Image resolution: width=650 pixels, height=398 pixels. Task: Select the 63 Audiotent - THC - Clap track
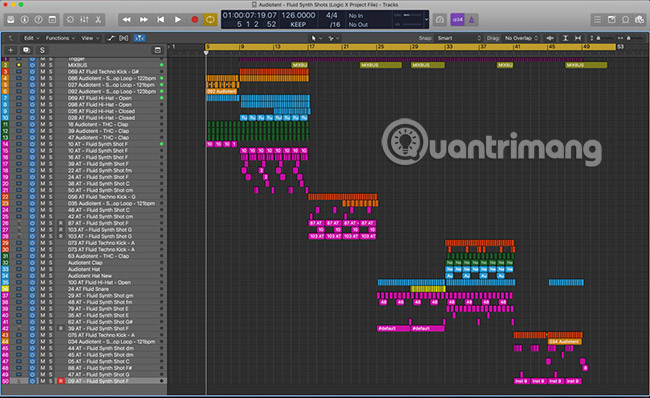click(99, 256)
